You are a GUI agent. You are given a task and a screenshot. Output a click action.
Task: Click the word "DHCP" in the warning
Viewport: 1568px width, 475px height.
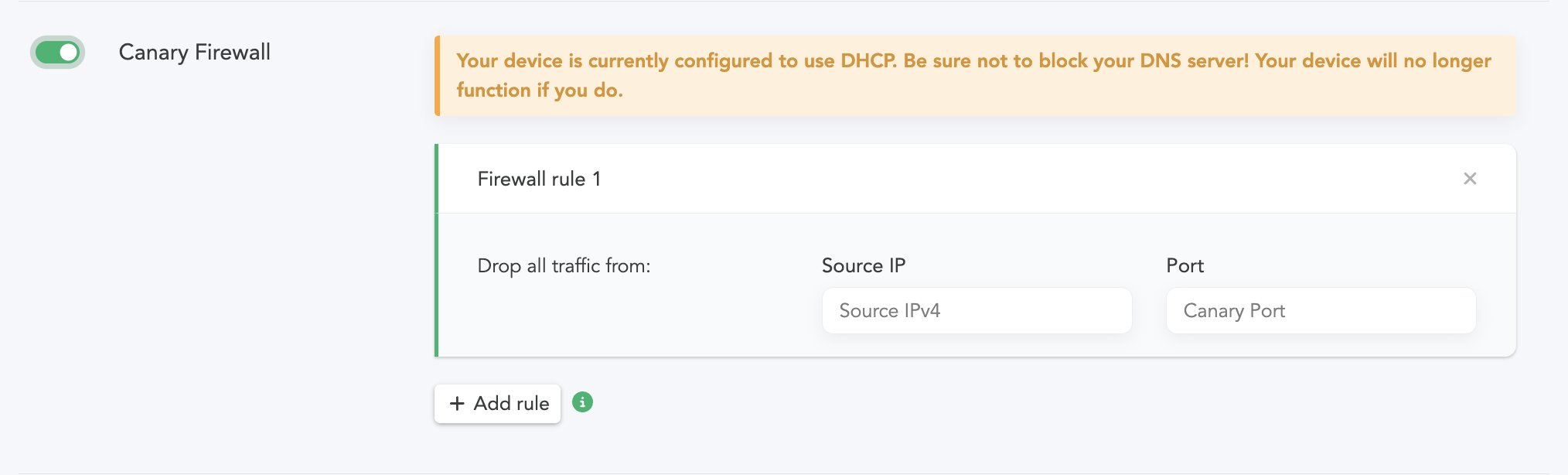(x=868, y=61)
